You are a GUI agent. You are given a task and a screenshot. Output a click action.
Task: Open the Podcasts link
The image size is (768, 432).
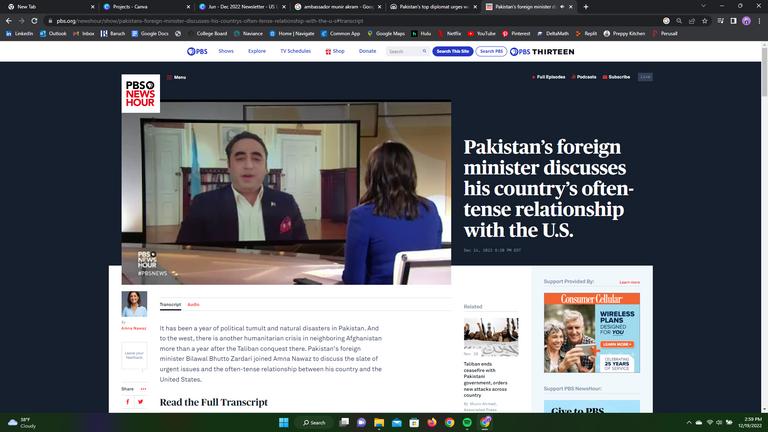point(584,77)
